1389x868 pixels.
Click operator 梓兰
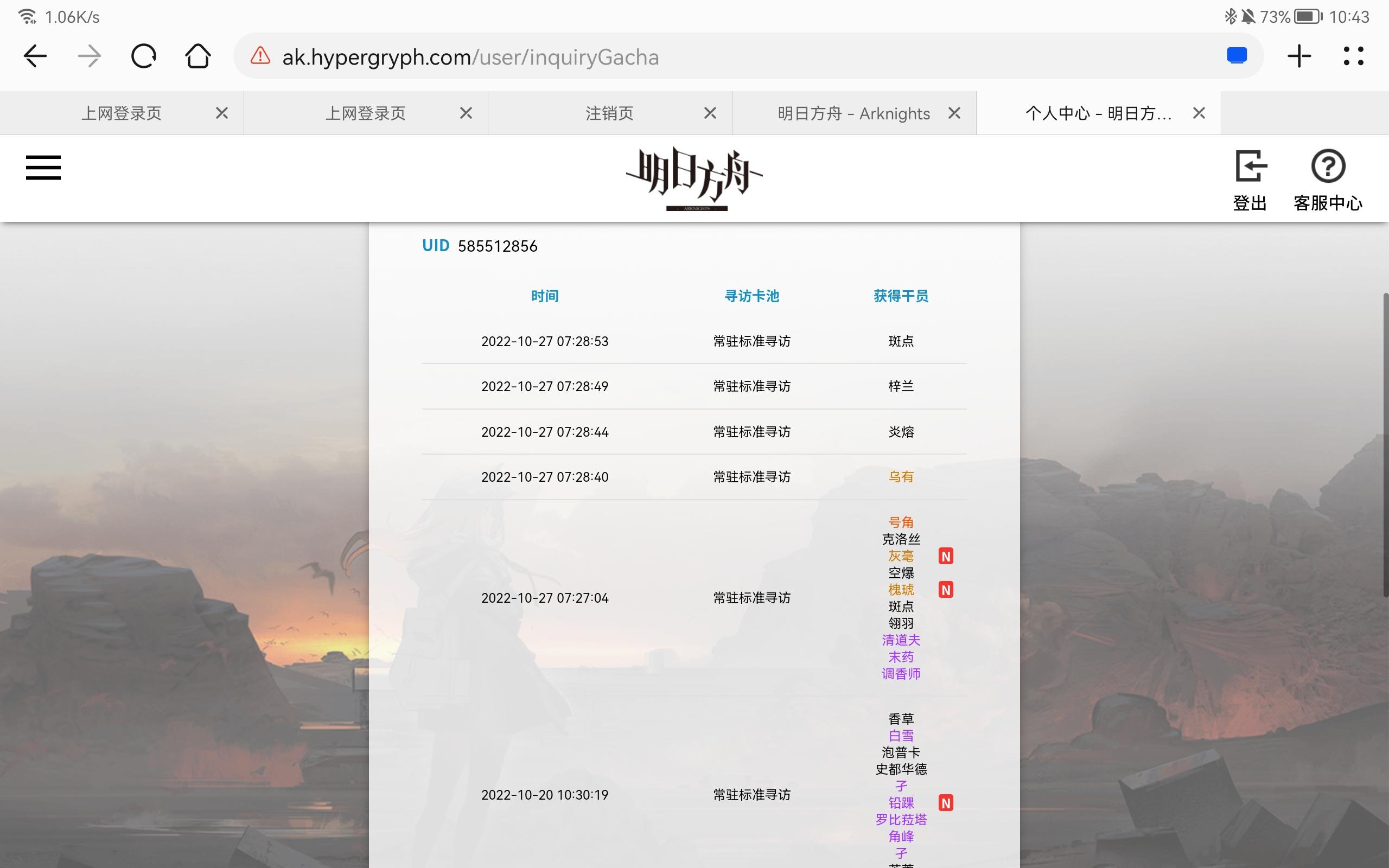coord(901,386)
